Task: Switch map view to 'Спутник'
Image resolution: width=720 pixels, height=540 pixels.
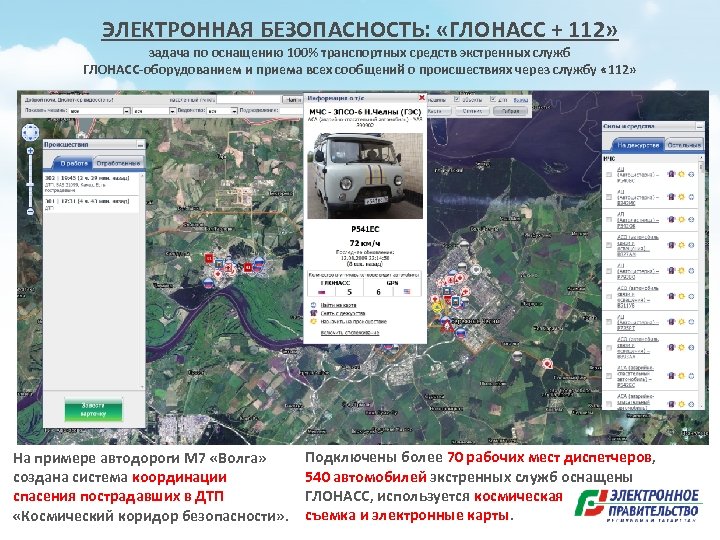Action: click(472, 111)
